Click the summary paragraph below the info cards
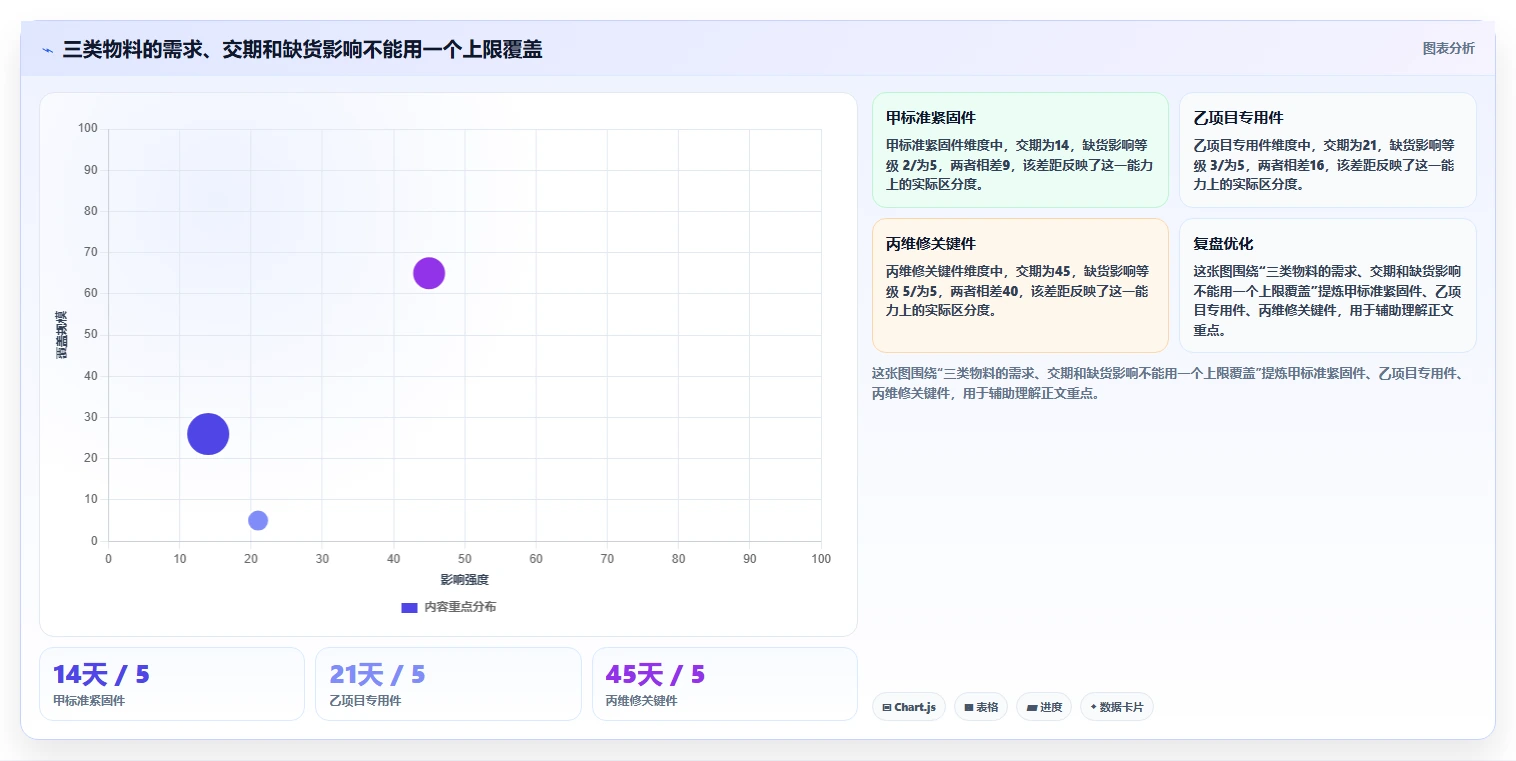Image resolution: width=1516 pixels, height=761 pixels. tap(1168, 383)
